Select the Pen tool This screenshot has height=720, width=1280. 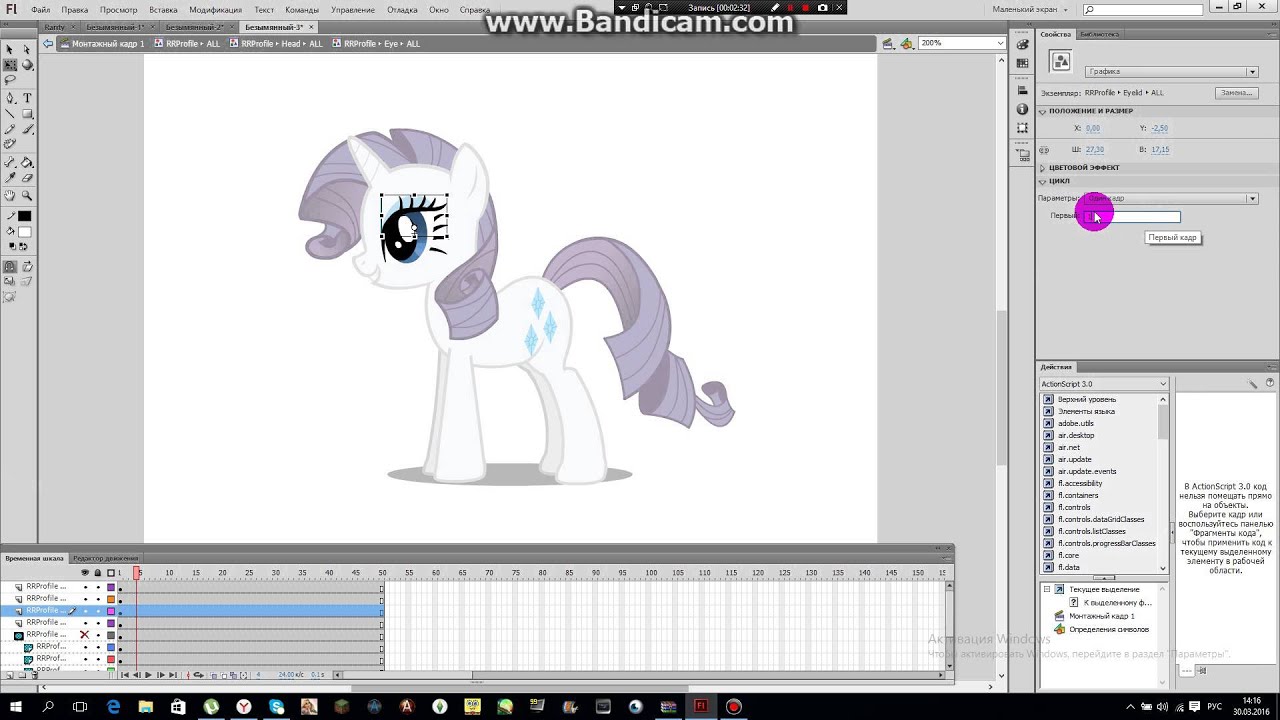pyautogui.click(x=10, y=98)
